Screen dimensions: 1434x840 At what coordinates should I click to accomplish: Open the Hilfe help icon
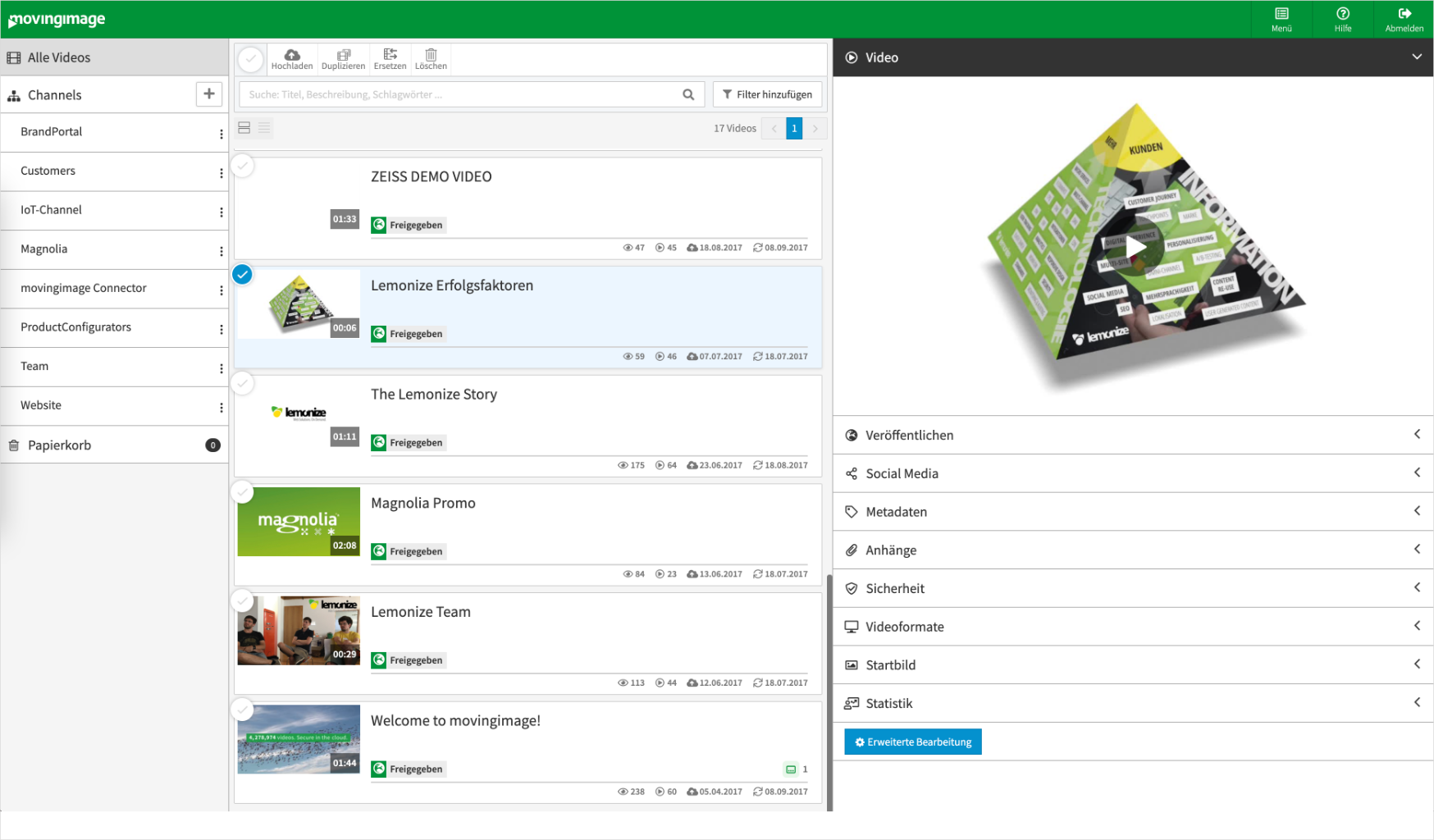point(1342,14)
